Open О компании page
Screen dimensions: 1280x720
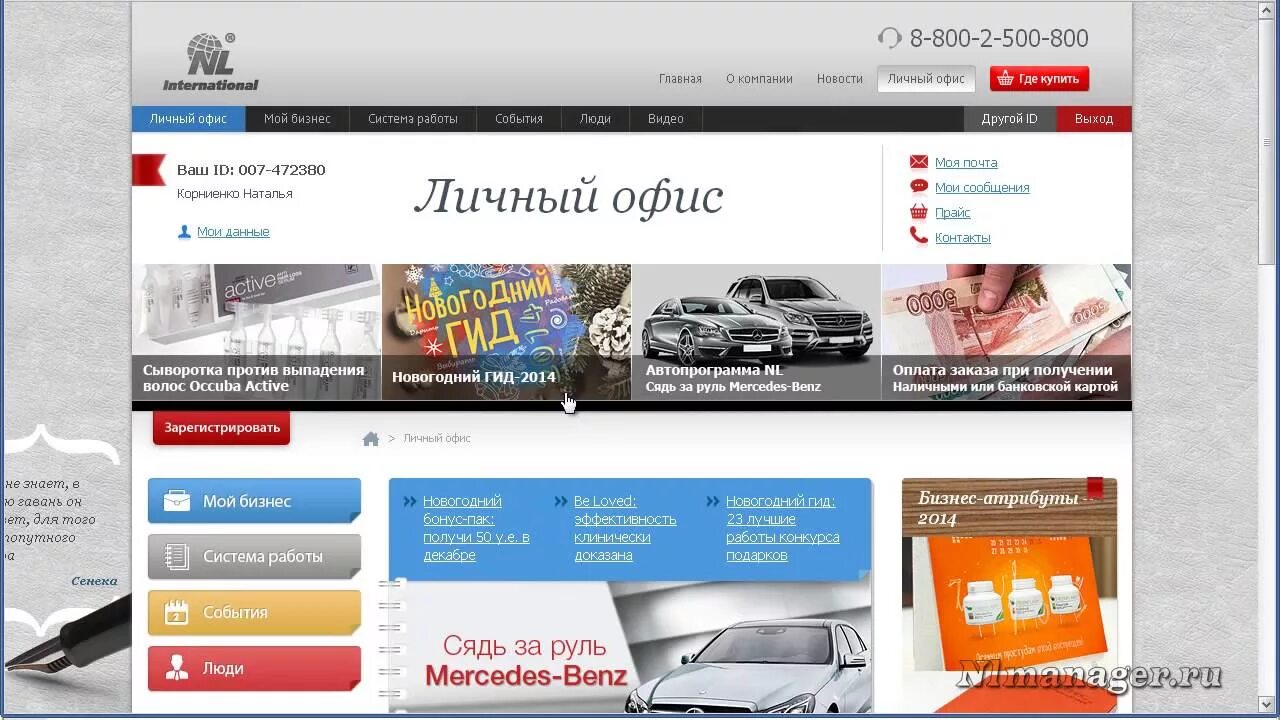tap(759, 79)
